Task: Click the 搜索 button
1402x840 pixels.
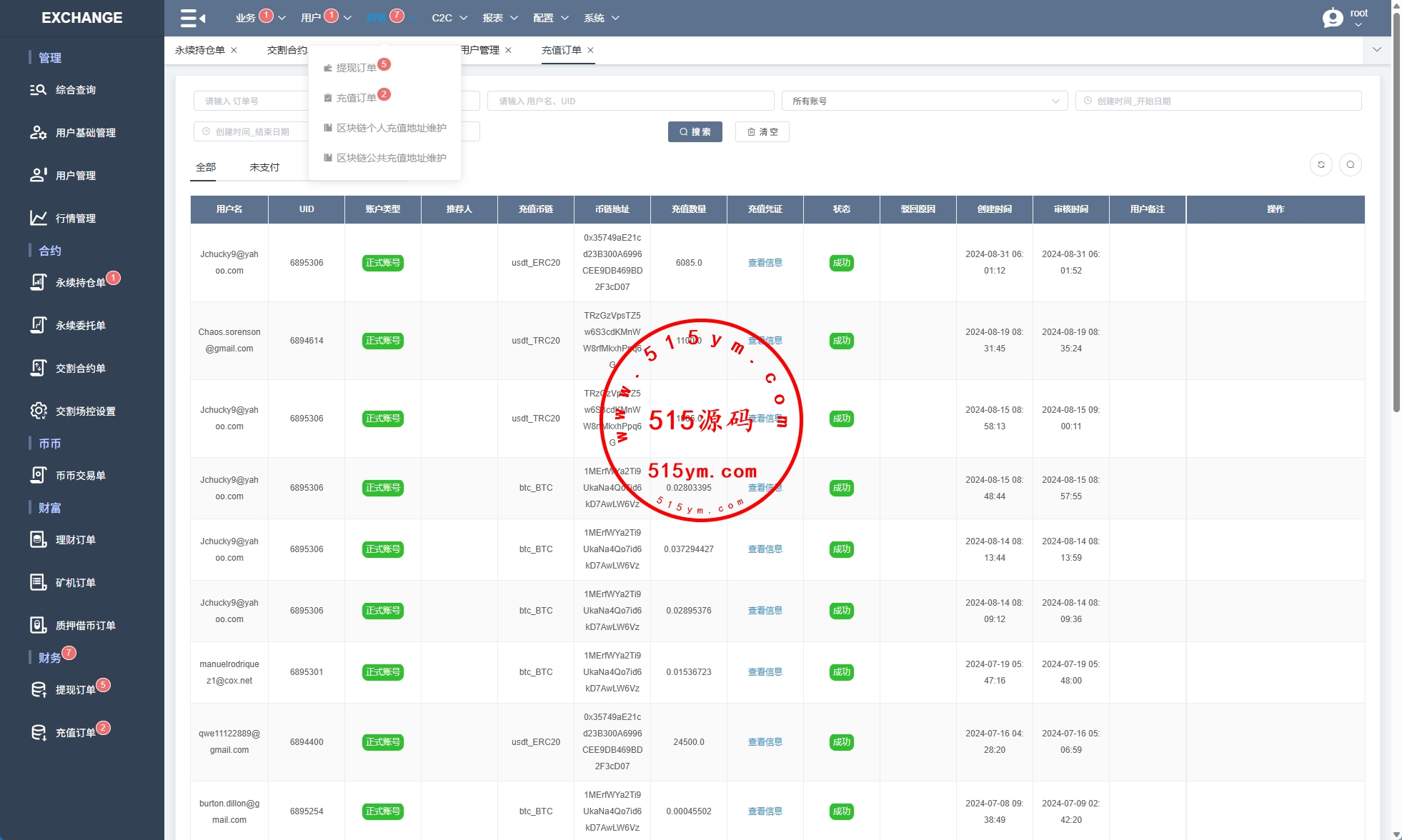Action: (x=695, y=132)
